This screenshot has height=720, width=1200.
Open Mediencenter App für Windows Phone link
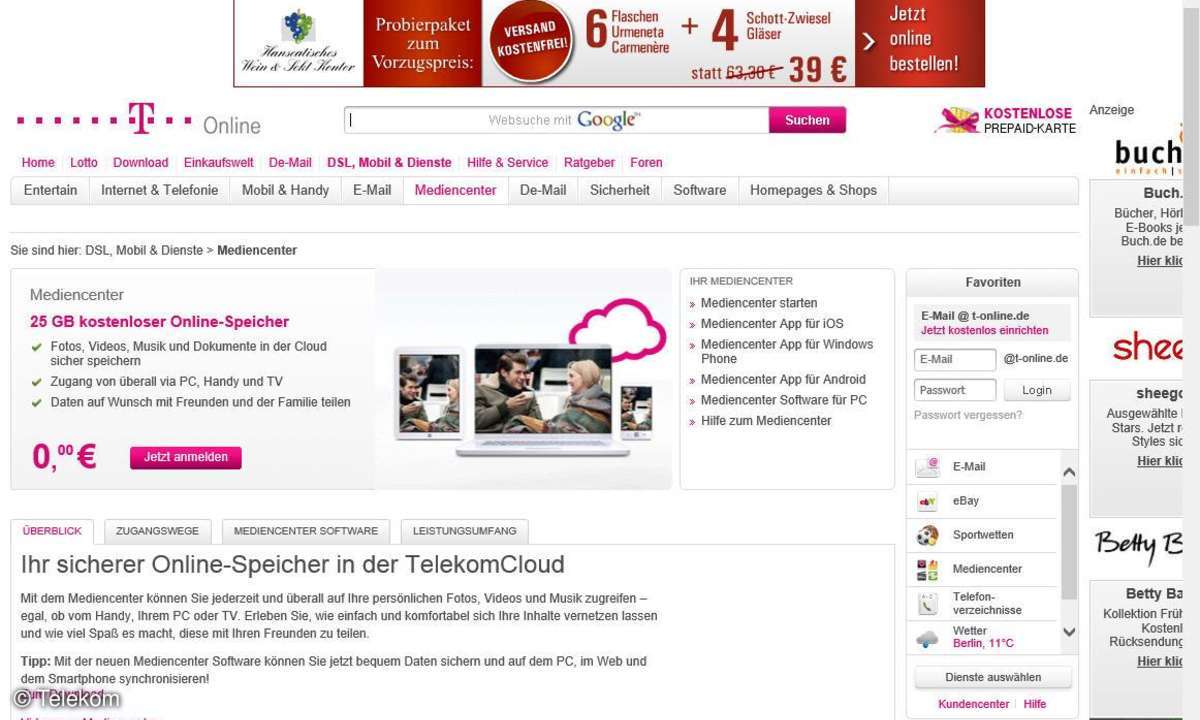coord(787,351)
